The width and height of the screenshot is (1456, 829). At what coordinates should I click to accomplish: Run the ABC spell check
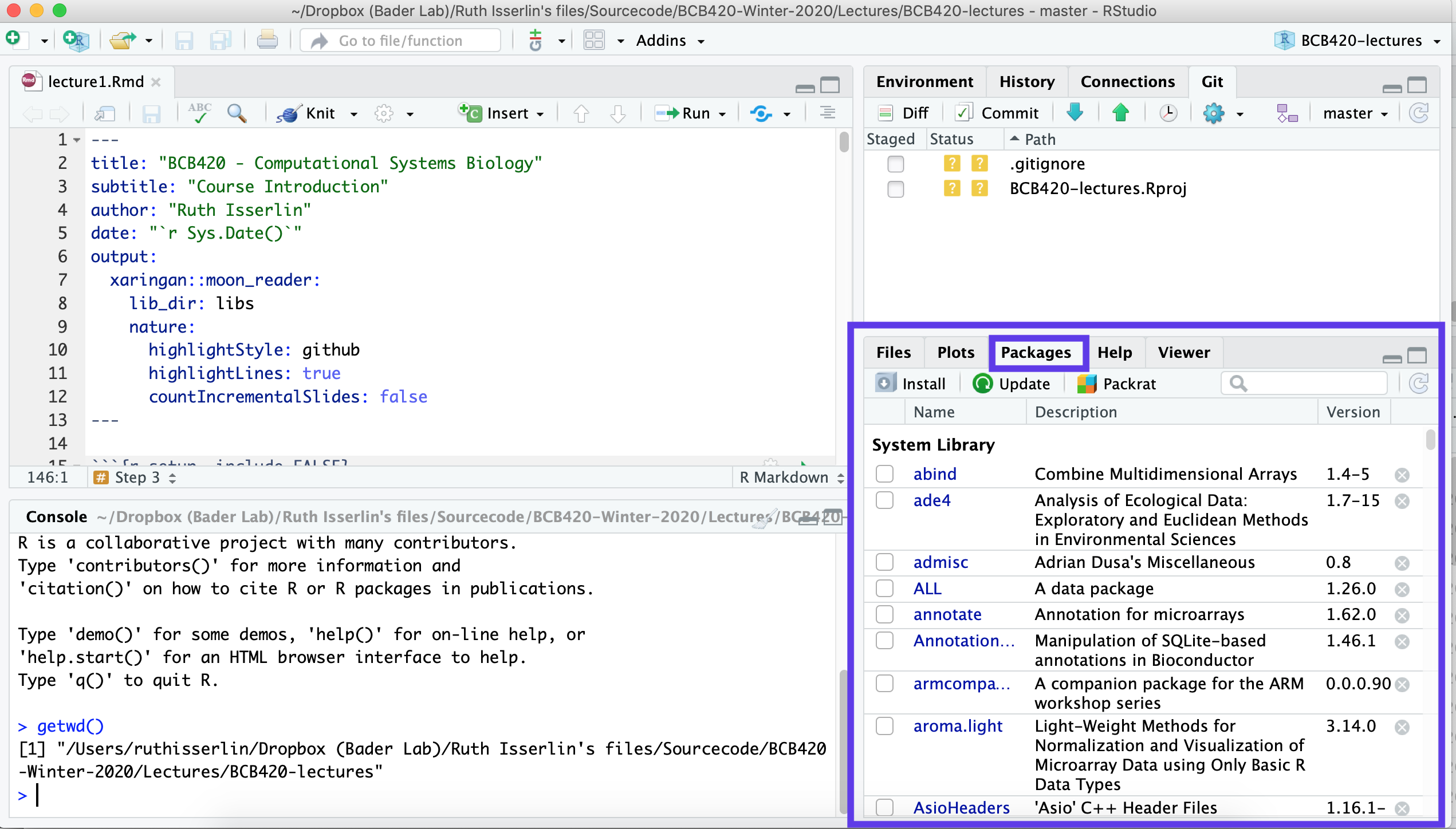[199, 113]
